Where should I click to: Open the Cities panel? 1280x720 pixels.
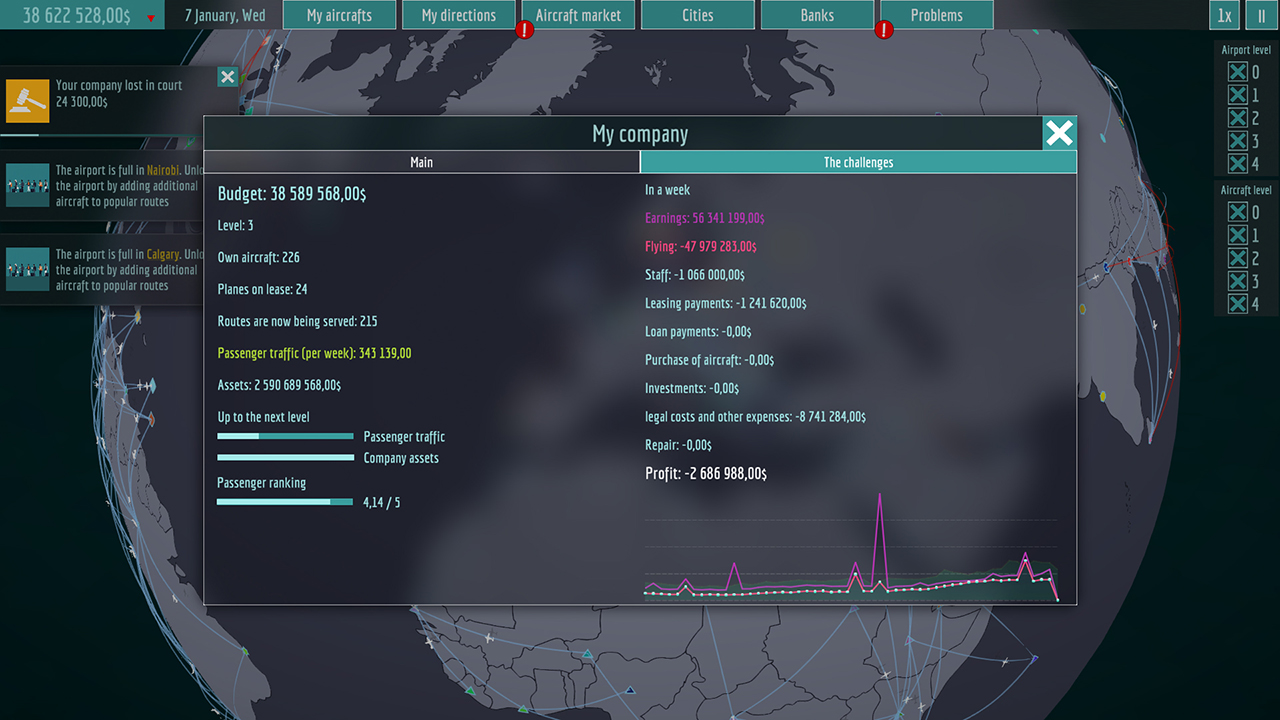[x=697, y=15]
